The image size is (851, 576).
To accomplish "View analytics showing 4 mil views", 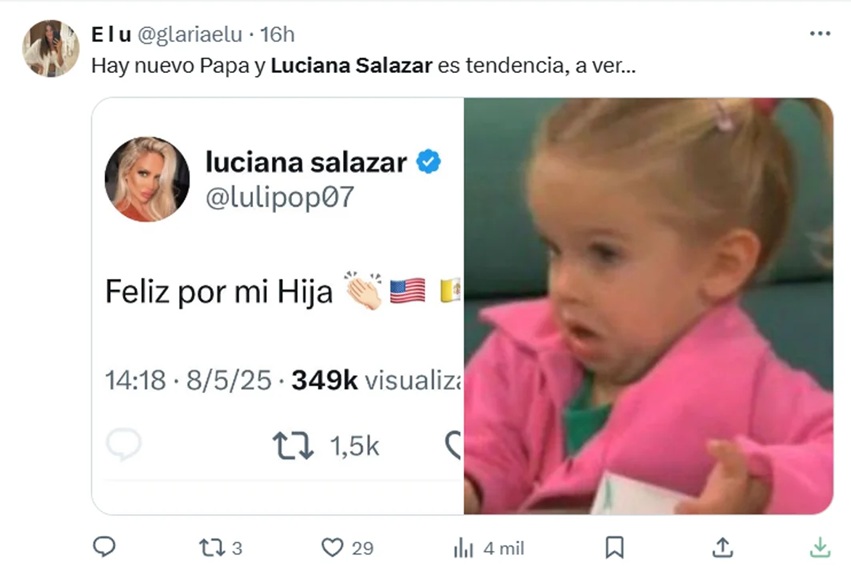I will 488,548.
